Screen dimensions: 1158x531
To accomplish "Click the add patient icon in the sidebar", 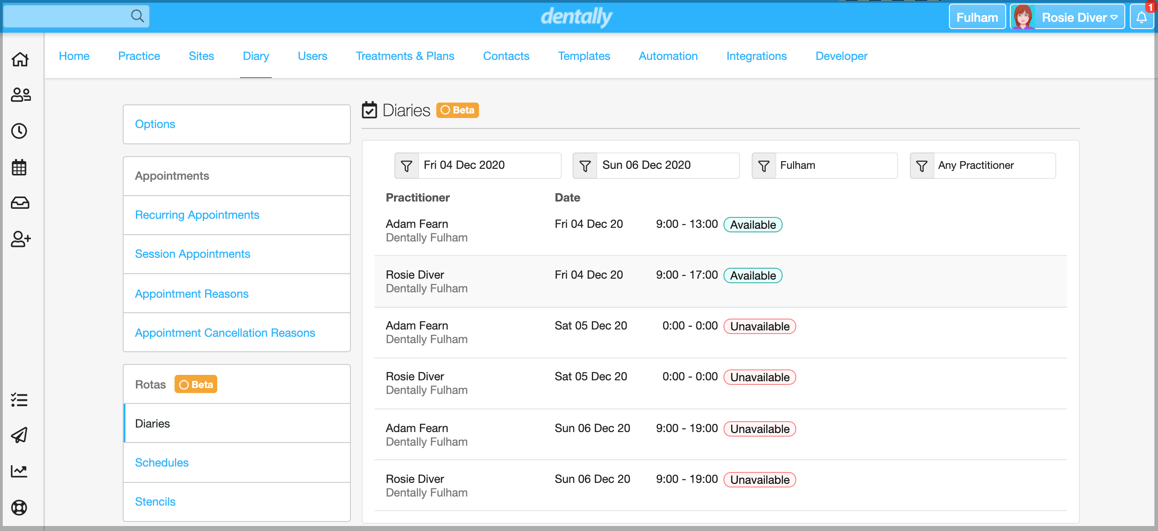I will tap(20, 240).
